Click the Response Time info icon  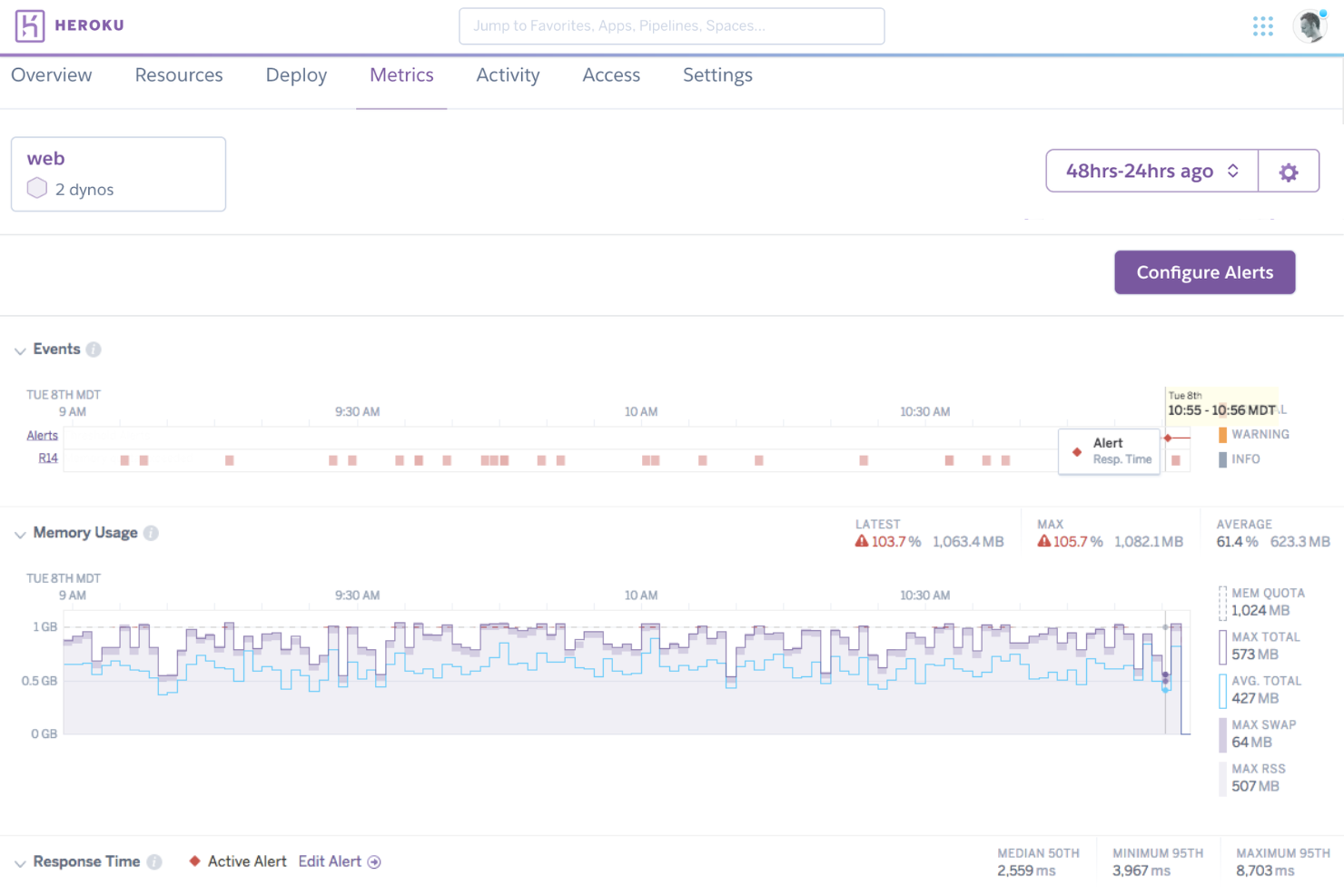coord(155,862)
